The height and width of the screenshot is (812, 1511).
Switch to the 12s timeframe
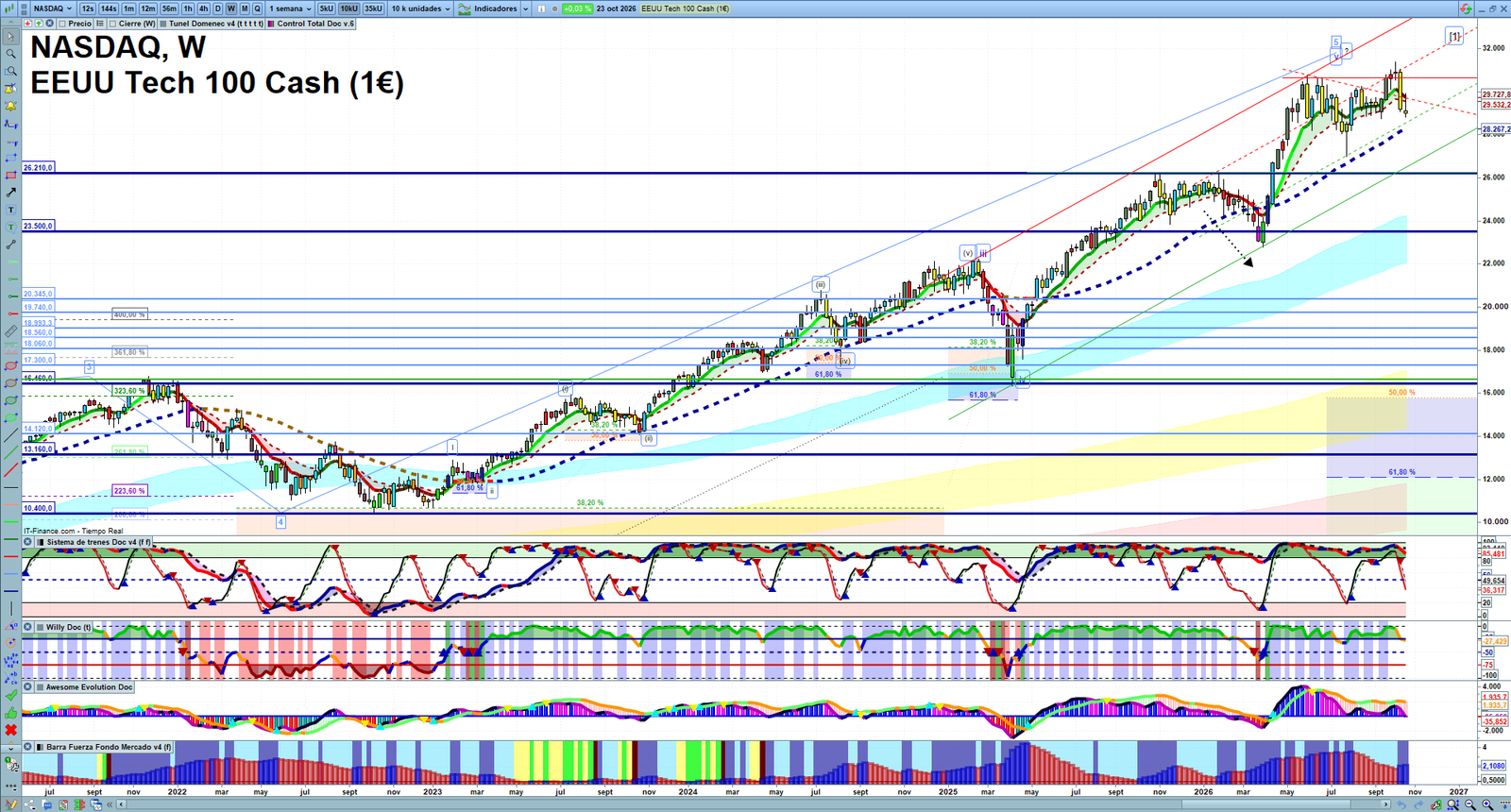click(88, 8)
